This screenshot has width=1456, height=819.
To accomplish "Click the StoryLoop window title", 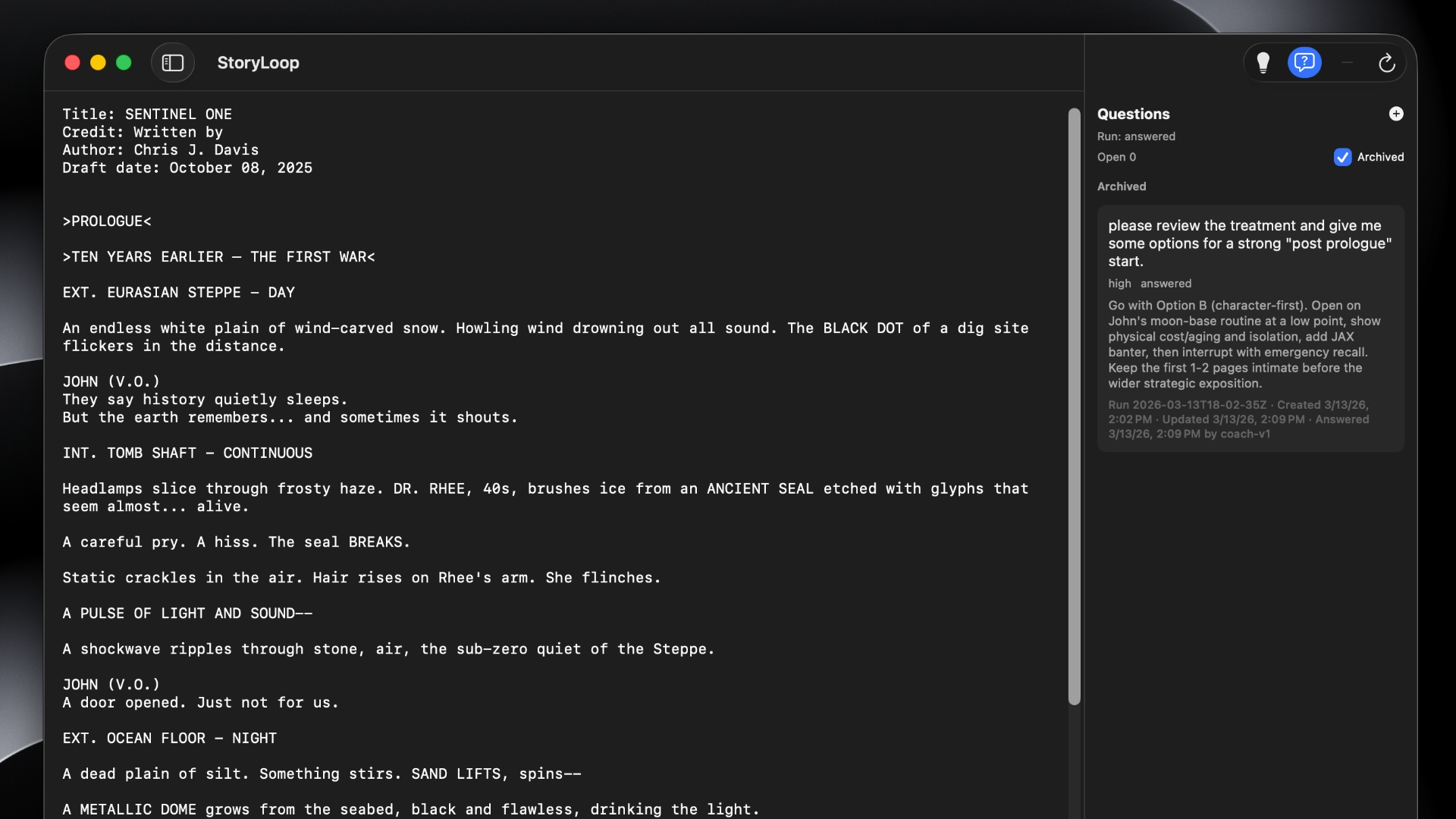I will click(258, 63).
